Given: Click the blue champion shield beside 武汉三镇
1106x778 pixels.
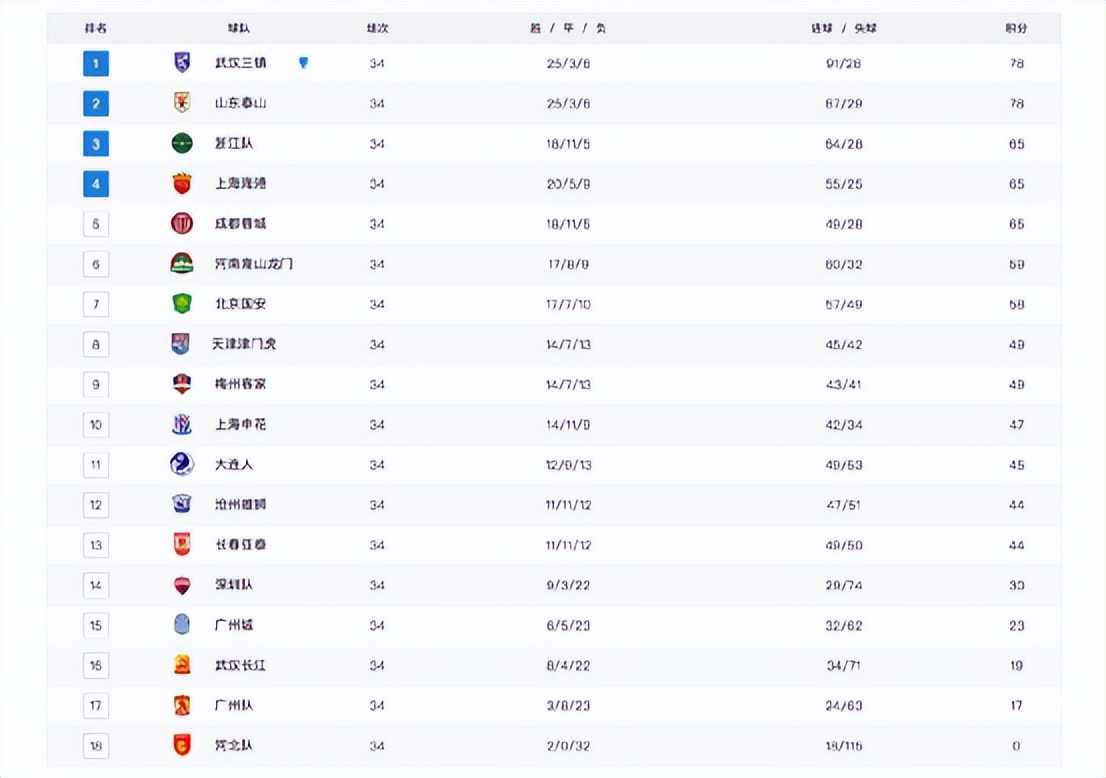Looking at the screenshot, I should click(x=304, y=63).
